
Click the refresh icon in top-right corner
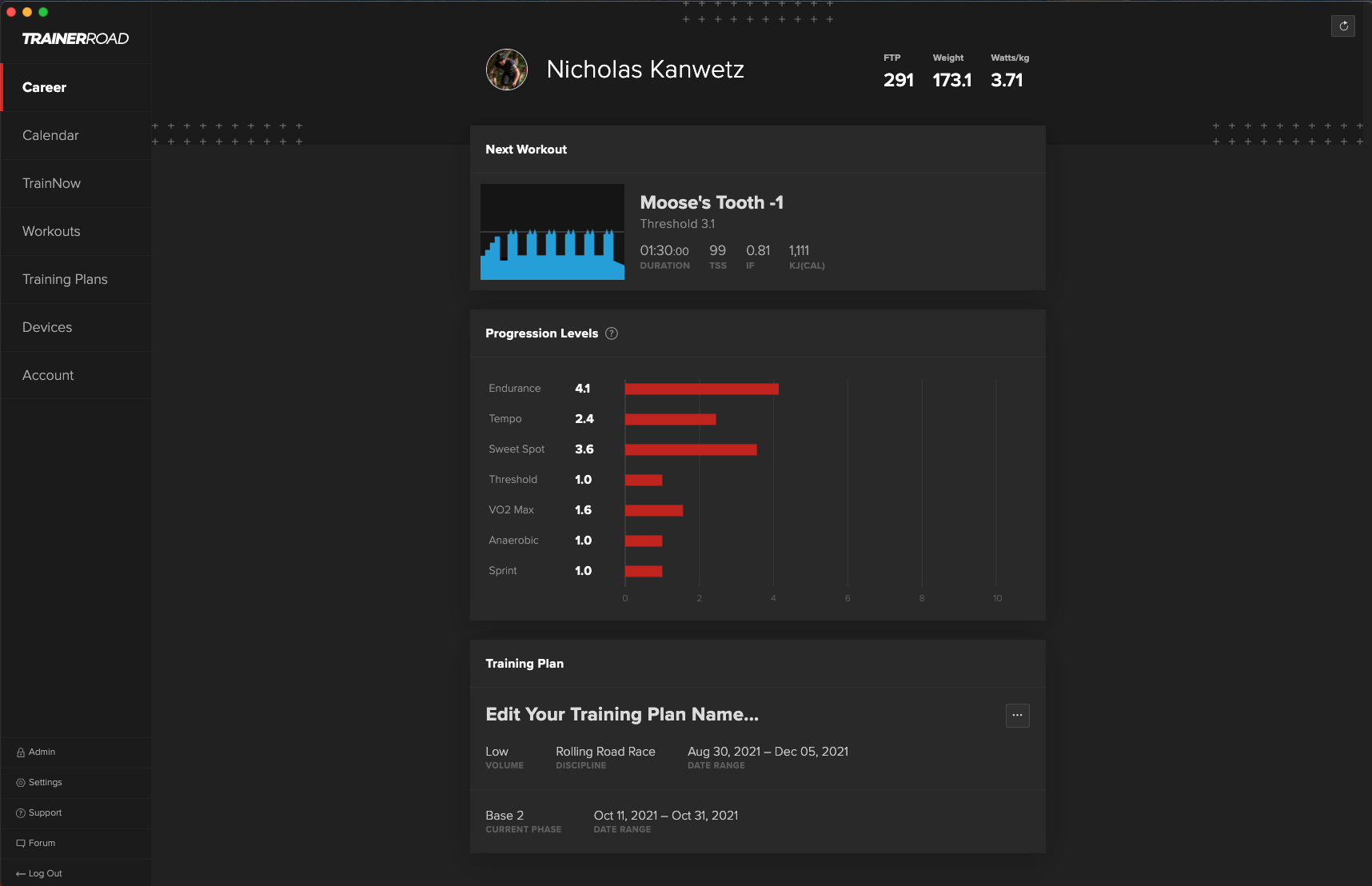point(1343,26)
